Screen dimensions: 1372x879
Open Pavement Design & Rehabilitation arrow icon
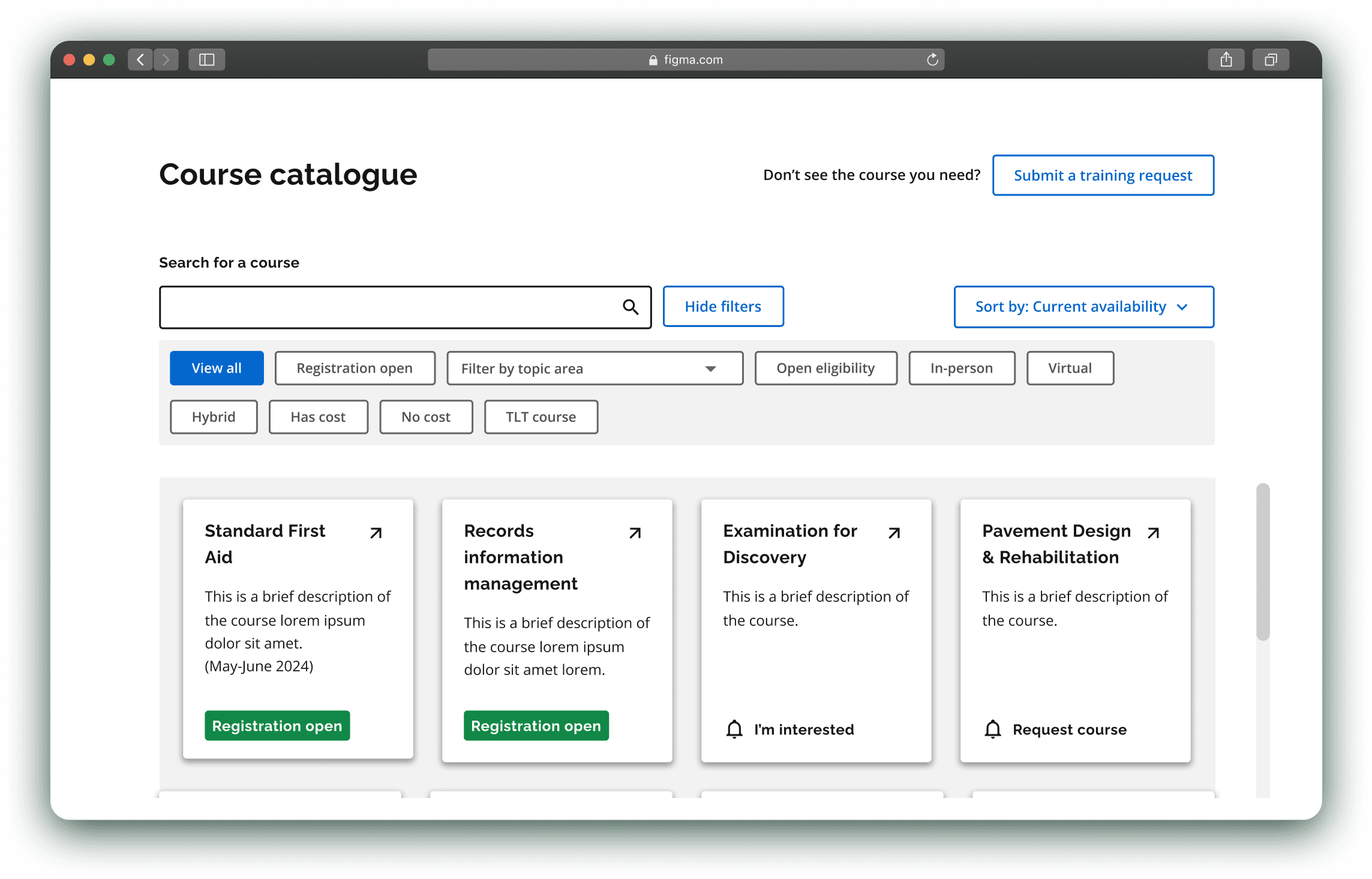pyautogui.click(x=1153, y=533)
